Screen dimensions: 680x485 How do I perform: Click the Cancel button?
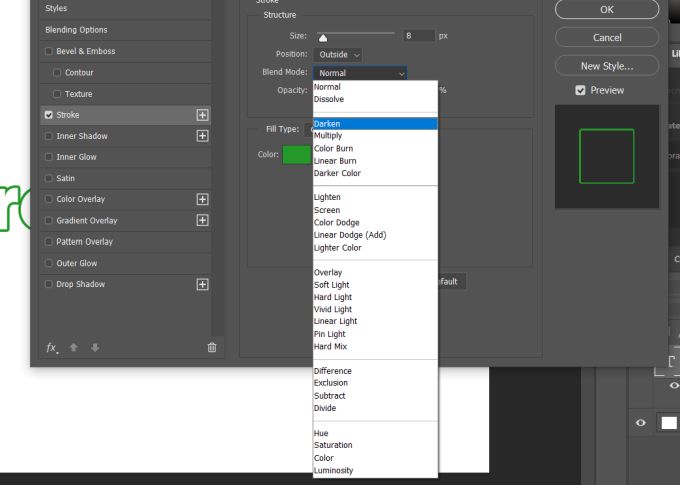click(607, 38)
